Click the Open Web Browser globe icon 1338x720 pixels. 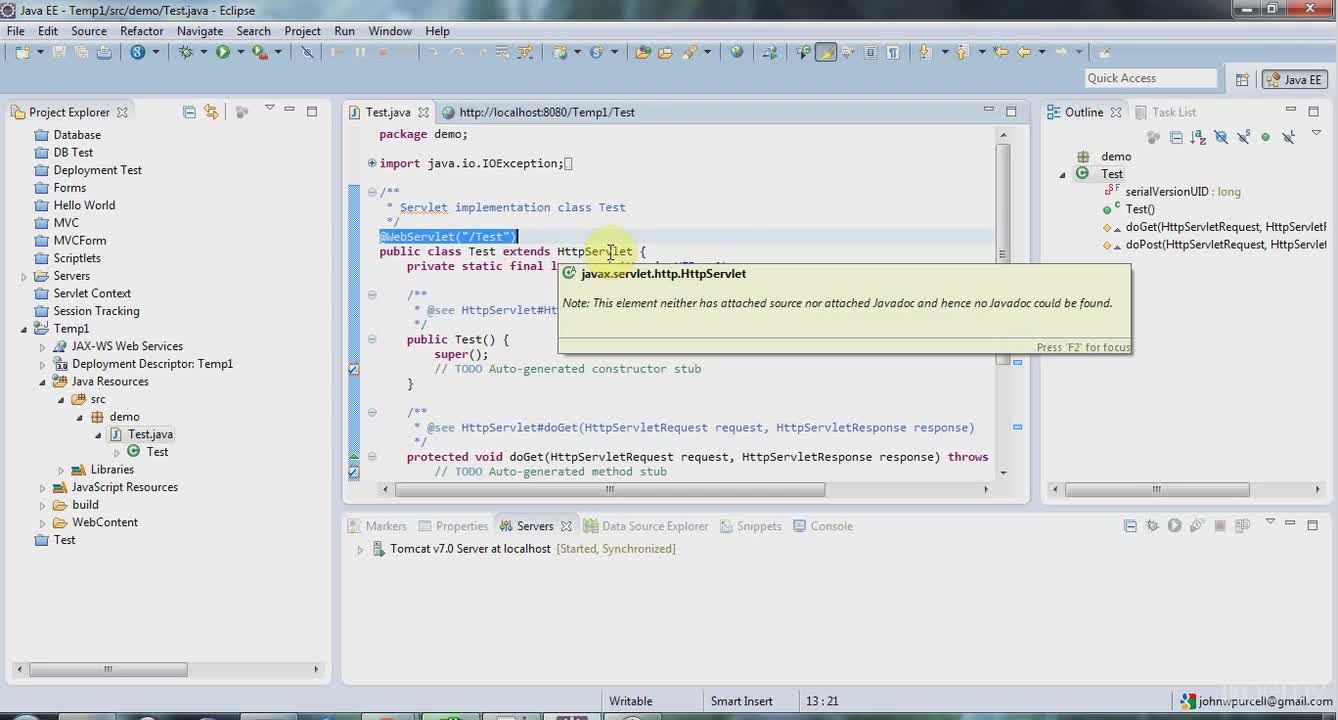[x=737, y=52]
